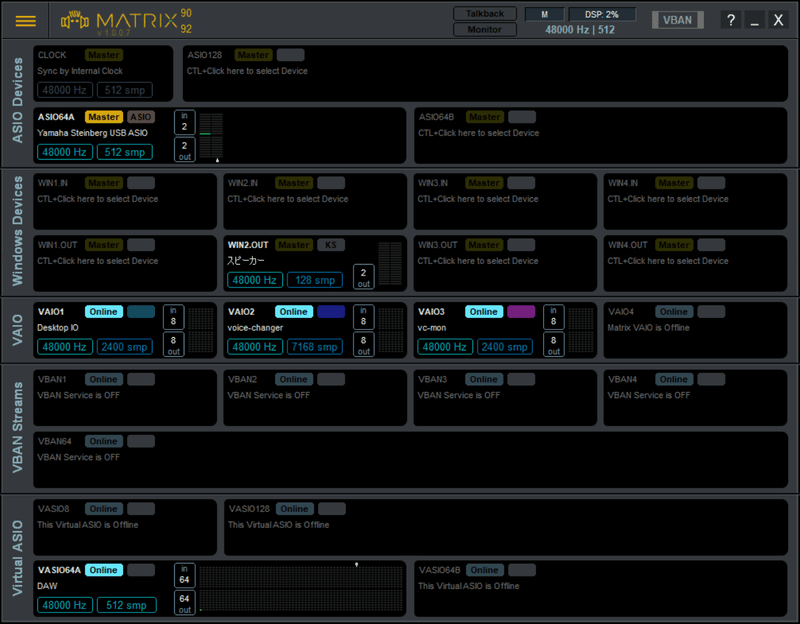Click the blue color swatch on VAIO2
The width and height of the screenshot is (800, 624).
pos(331,312)
